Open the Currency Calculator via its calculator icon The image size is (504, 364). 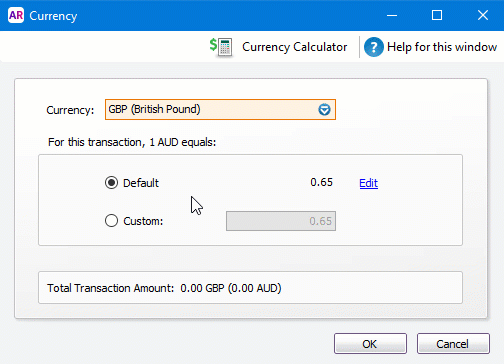(x=221, y=47)
